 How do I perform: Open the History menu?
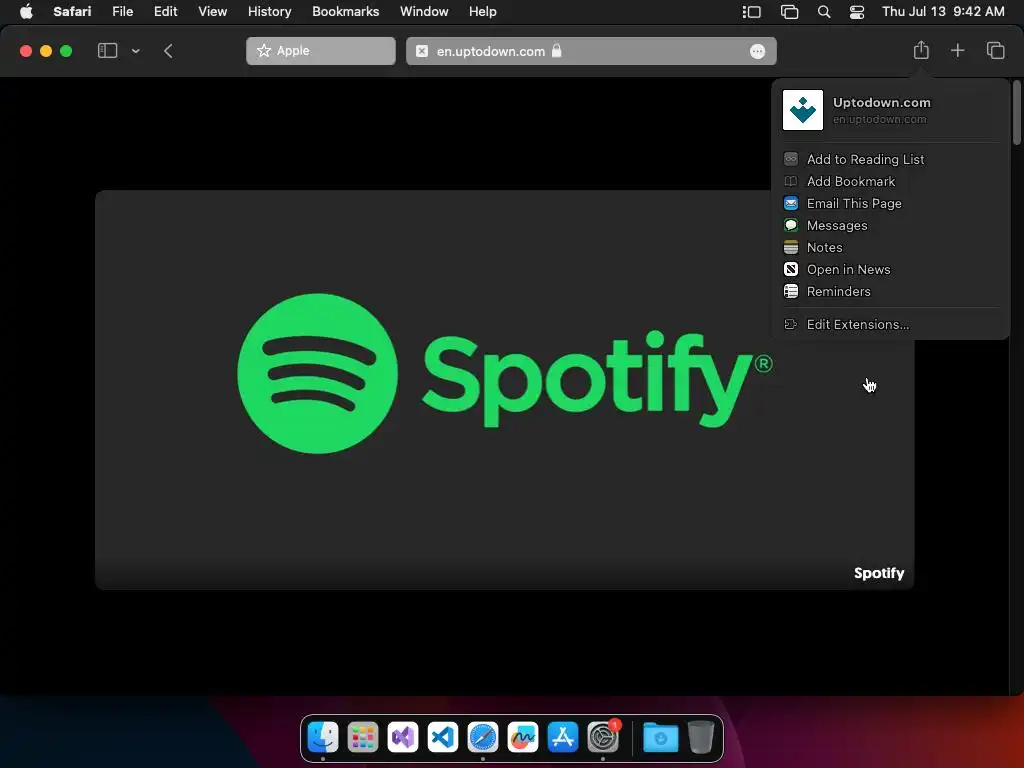point(269,11)
